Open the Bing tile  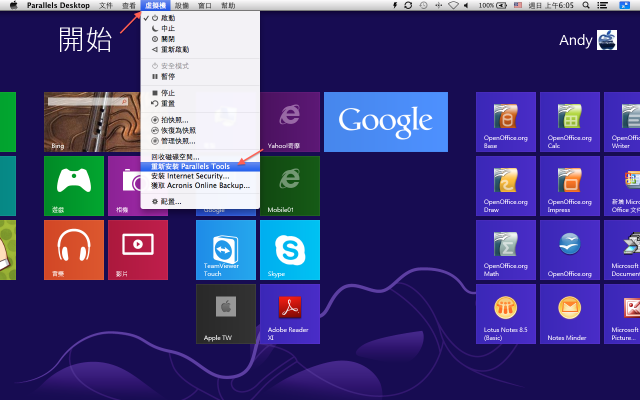pos(92,122)
